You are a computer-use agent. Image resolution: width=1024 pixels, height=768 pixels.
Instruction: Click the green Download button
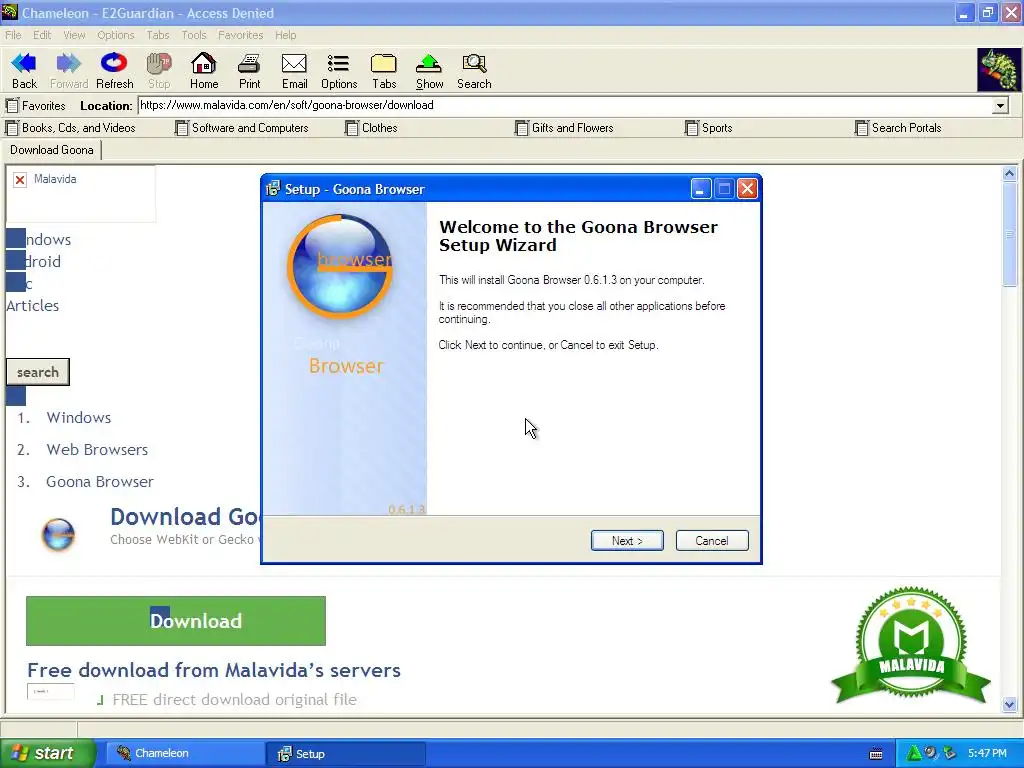point(176,620)
